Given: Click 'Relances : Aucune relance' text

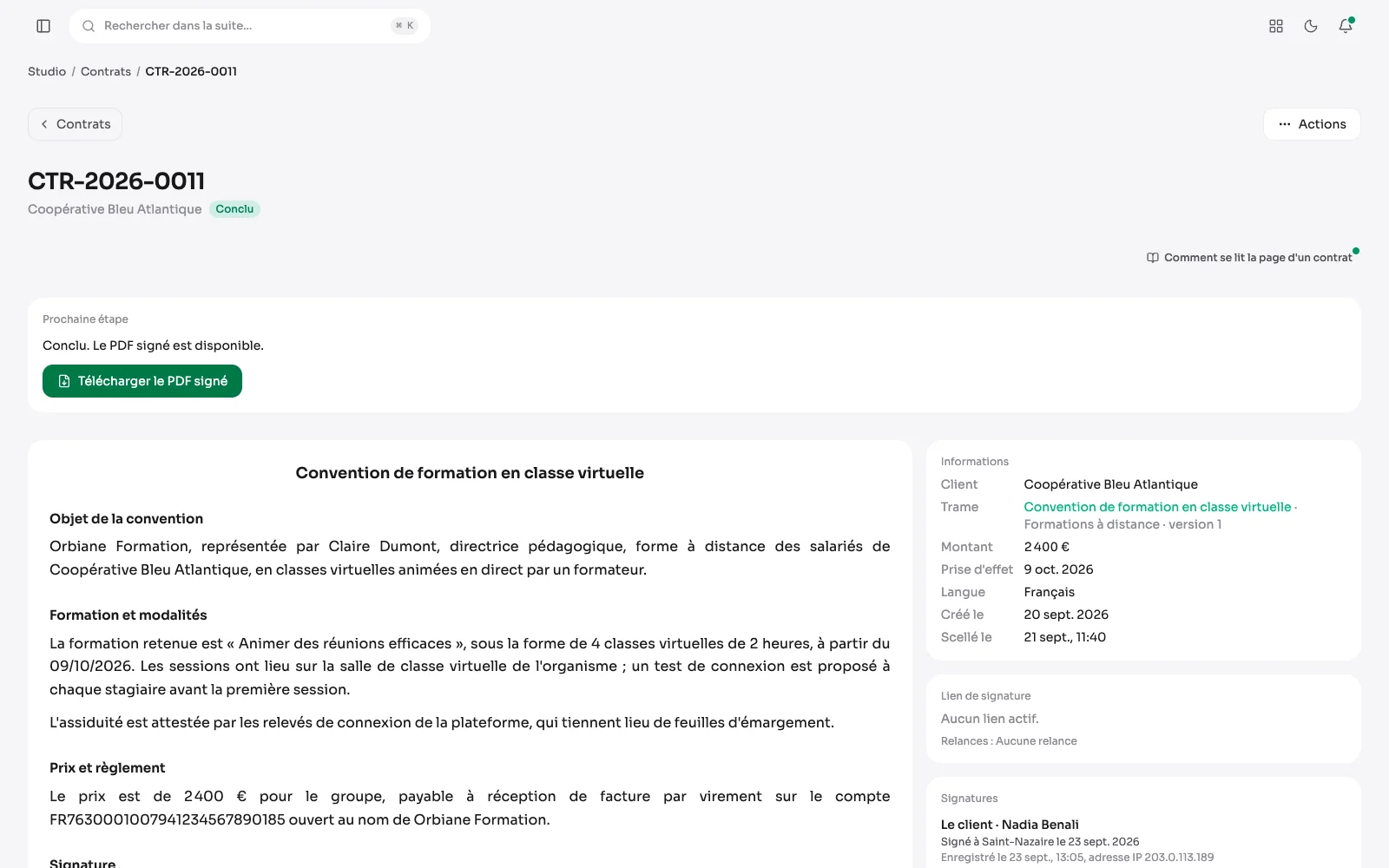Looking at the screenshot, I should (1009, 741).
